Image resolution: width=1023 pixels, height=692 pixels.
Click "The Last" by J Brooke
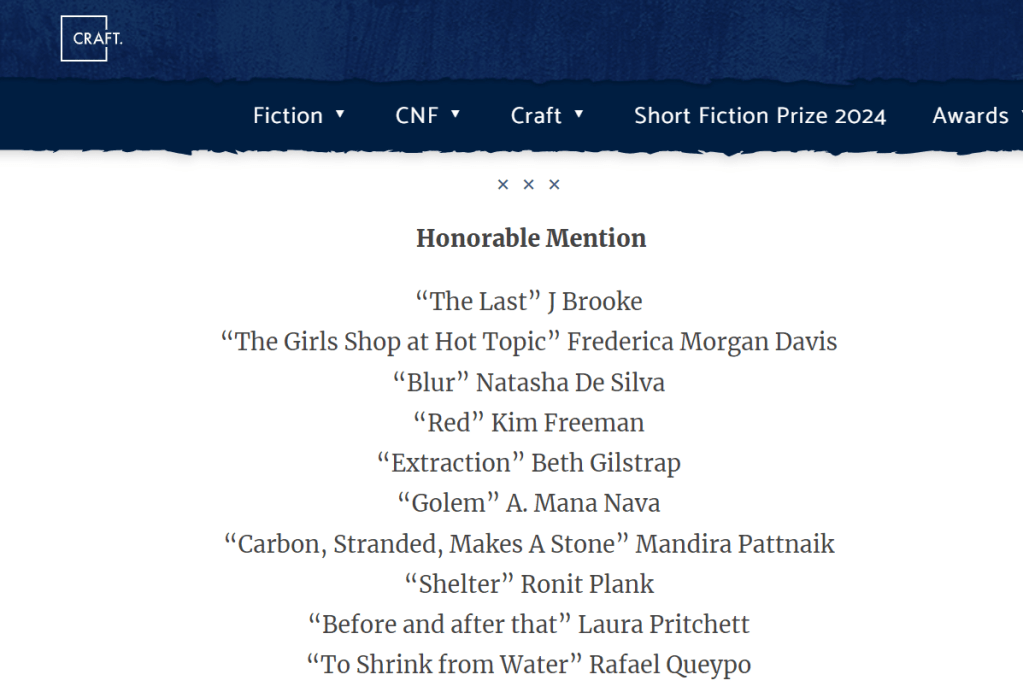pyautogui.click(x=528, y=301)
